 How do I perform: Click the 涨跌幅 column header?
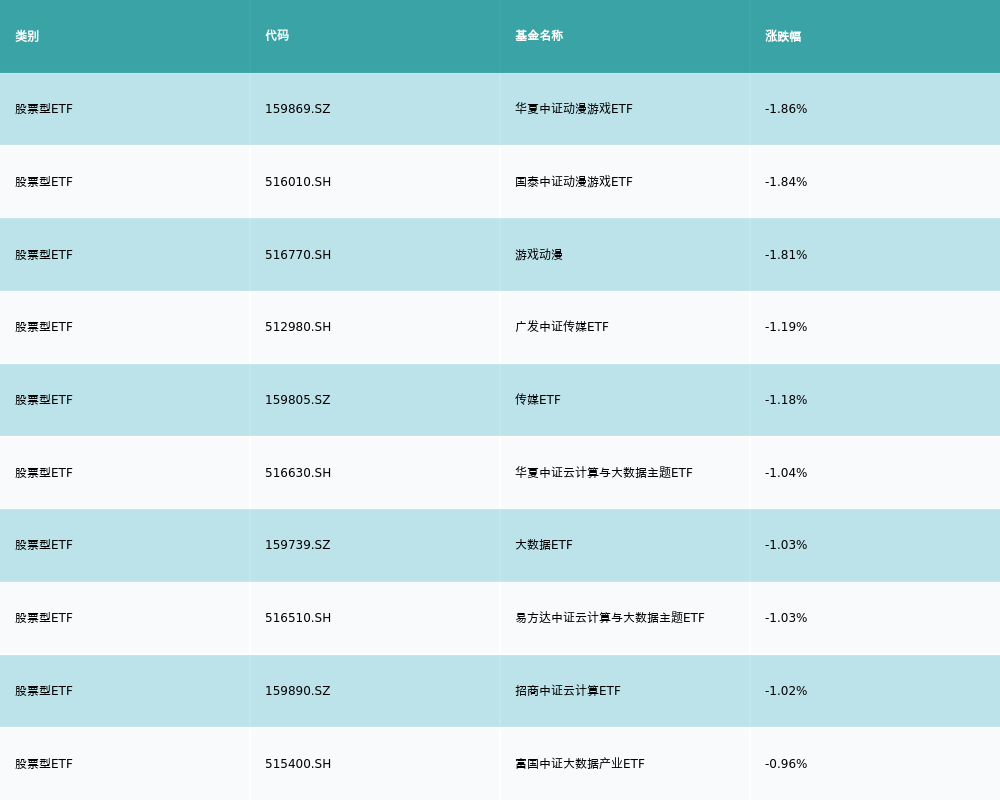(783, 36)
